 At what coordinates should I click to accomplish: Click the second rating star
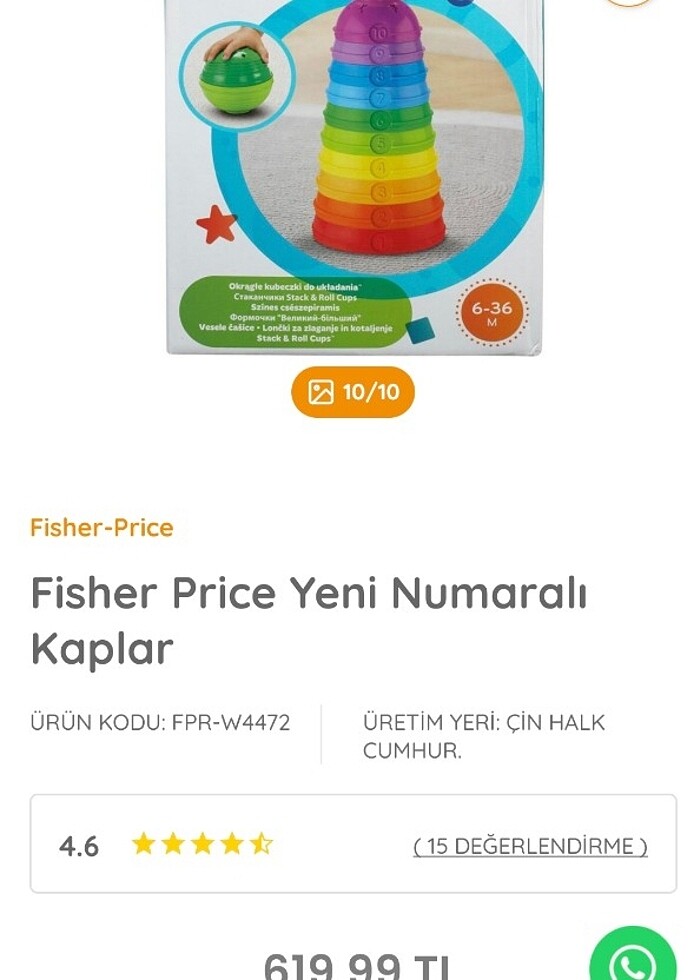coord(173,844)
